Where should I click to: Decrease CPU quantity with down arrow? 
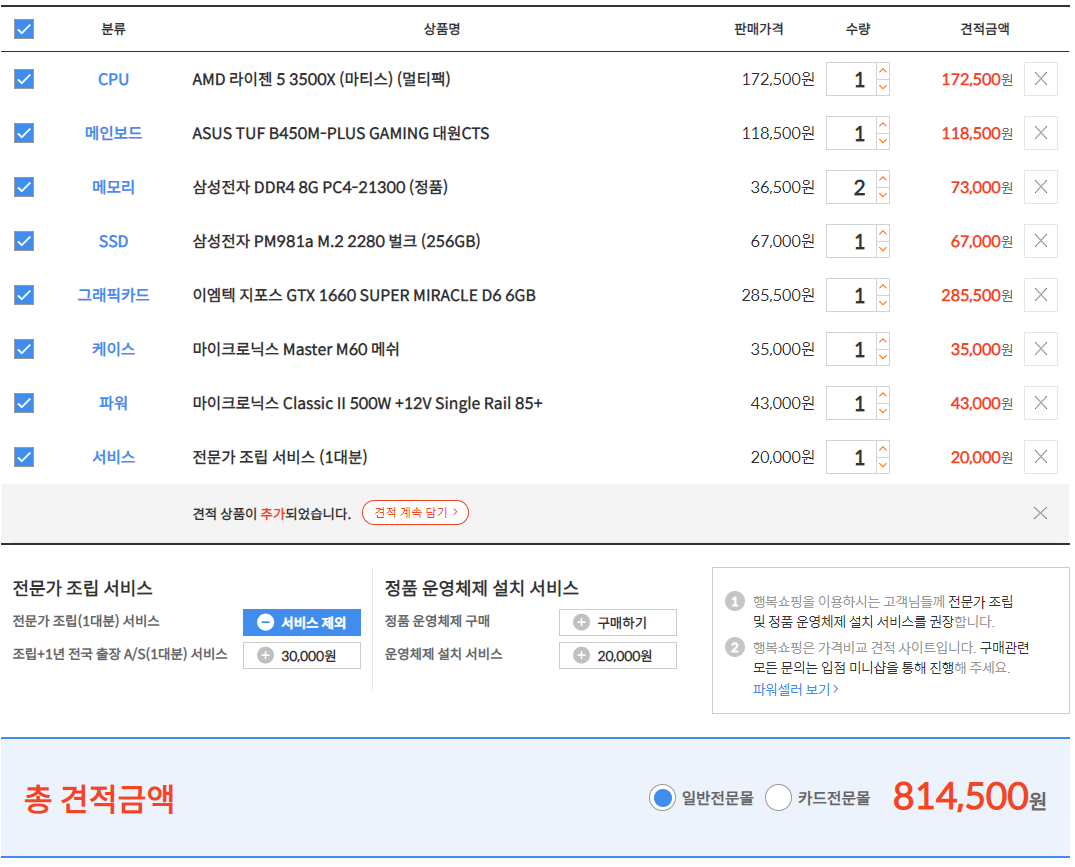[882, 88]
